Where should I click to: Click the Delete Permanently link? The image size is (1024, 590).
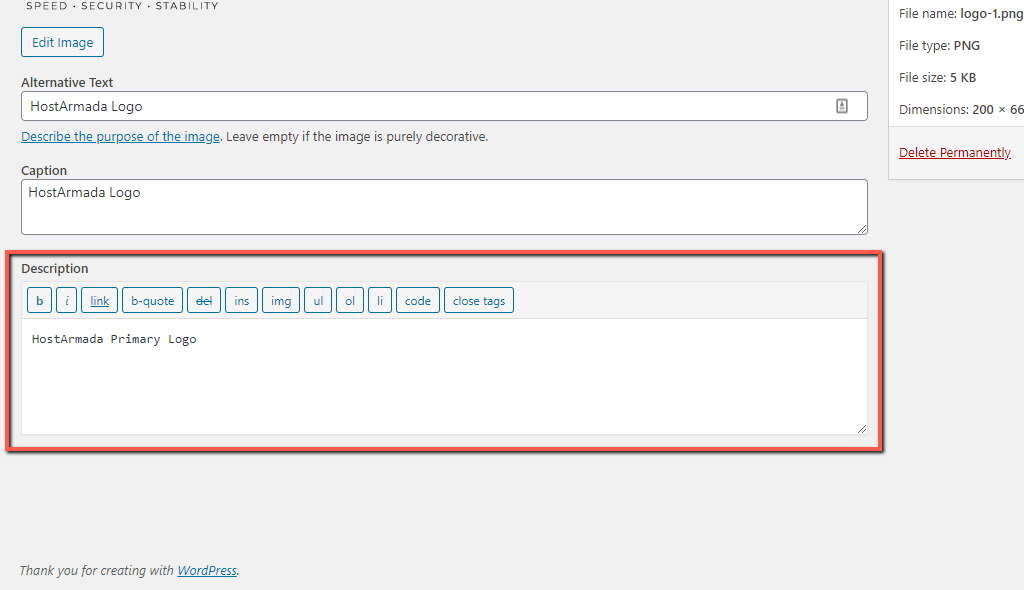(954, 152)
